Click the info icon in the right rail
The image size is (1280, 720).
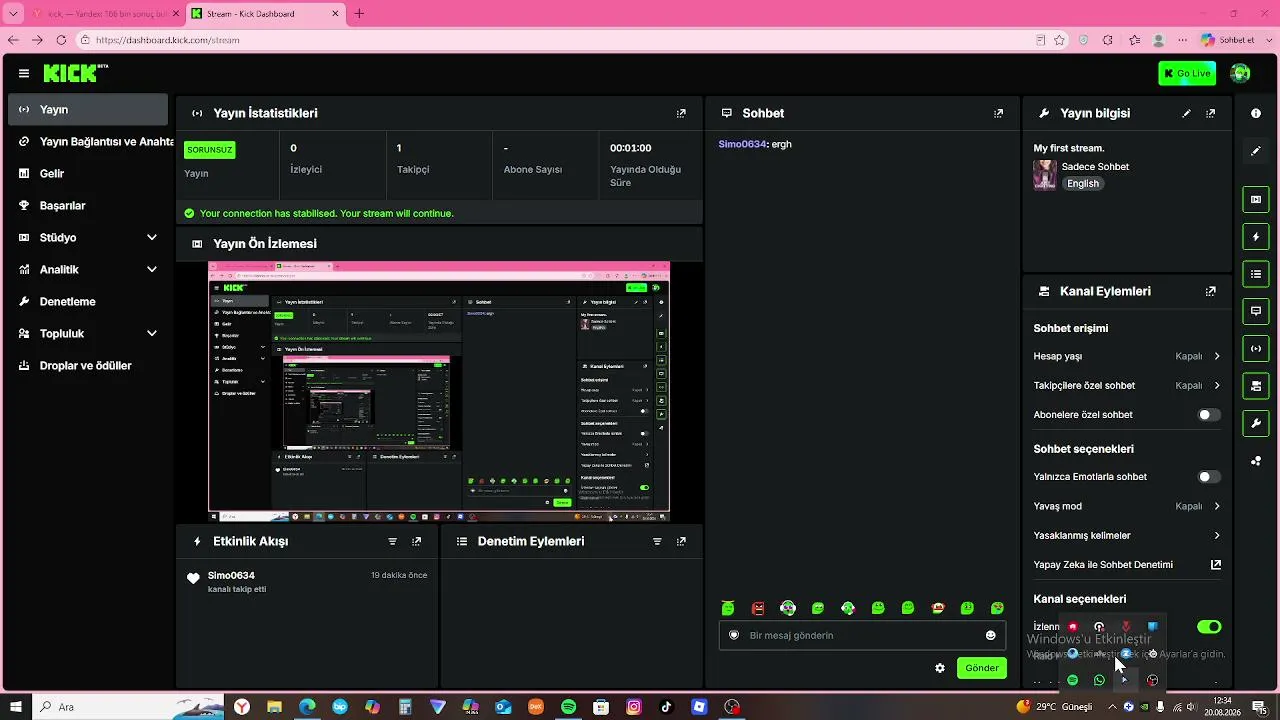[x=1256, y=114]
